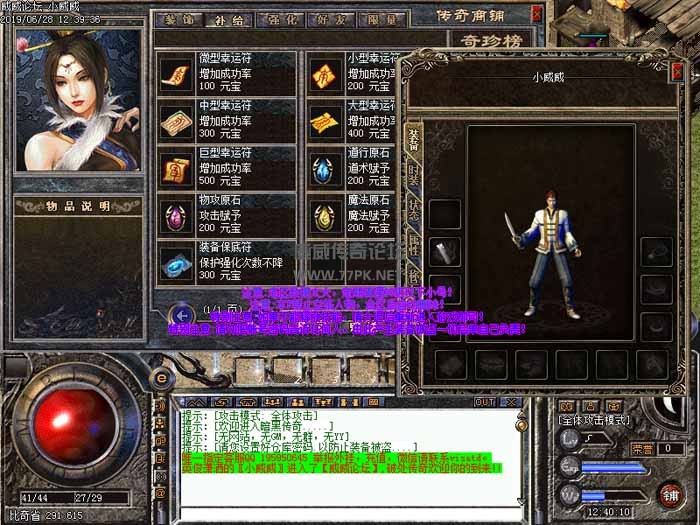Click the X button next to OUT
This screenshot has height=525, width=700.
tap(512, 402)
